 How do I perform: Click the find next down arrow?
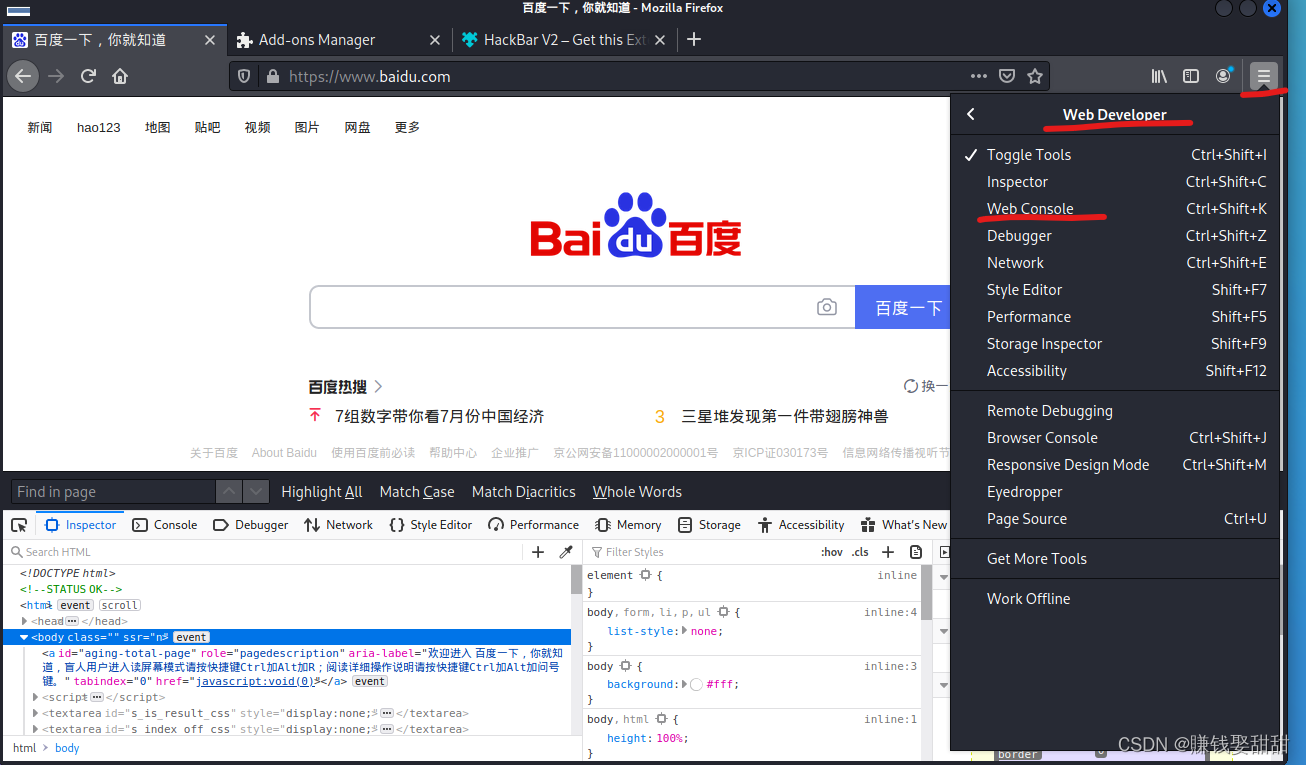click(x=256, y=491)
